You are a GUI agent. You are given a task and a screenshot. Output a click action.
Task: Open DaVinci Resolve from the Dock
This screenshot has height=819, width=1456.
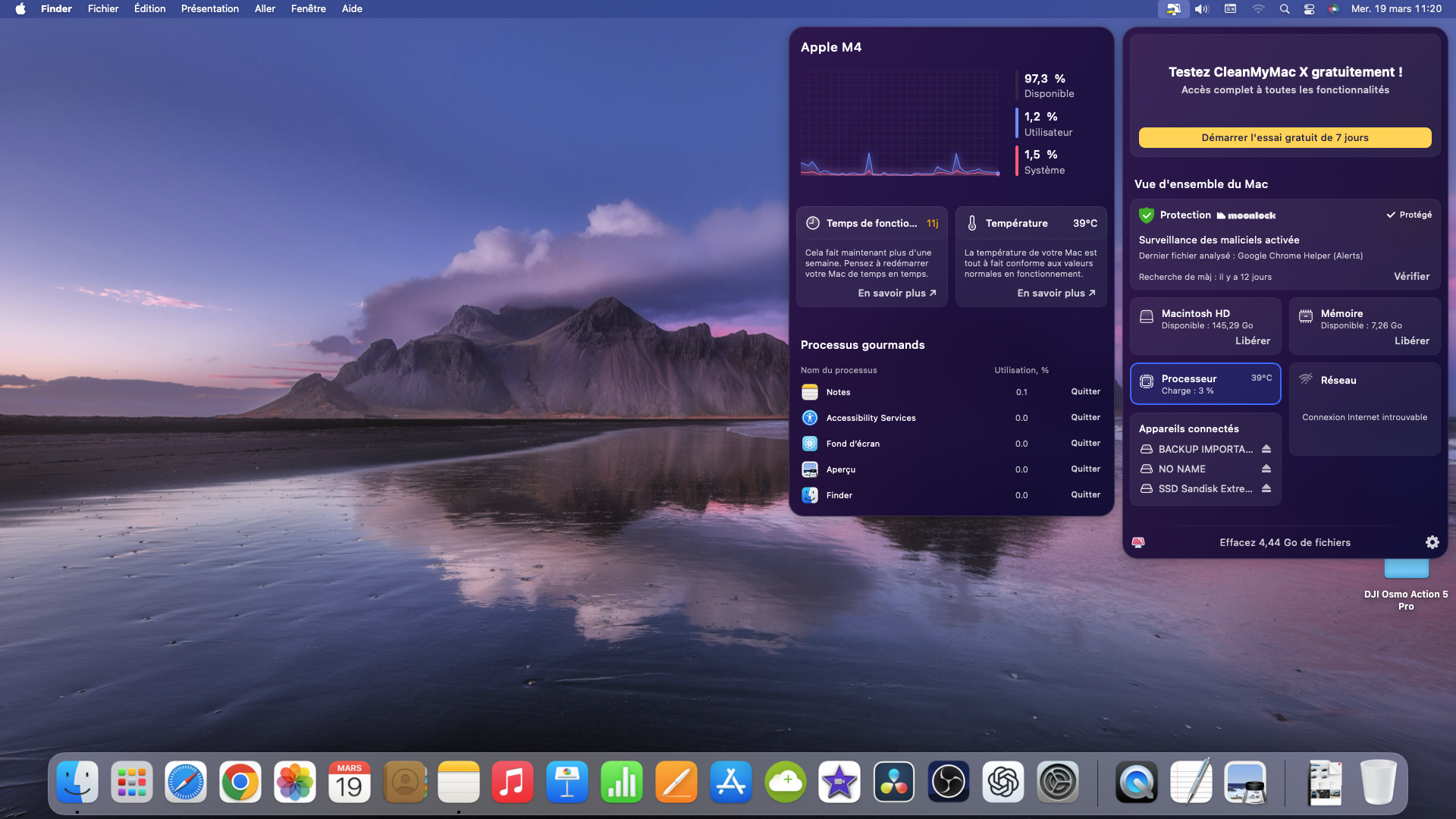tap(894, 783)
